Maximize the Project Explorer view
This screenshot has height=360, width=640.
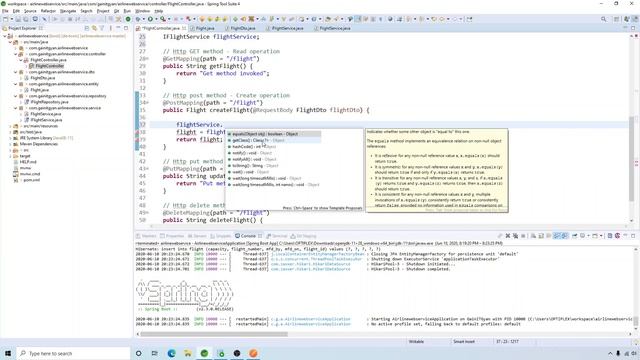click(x=126, y=28)
